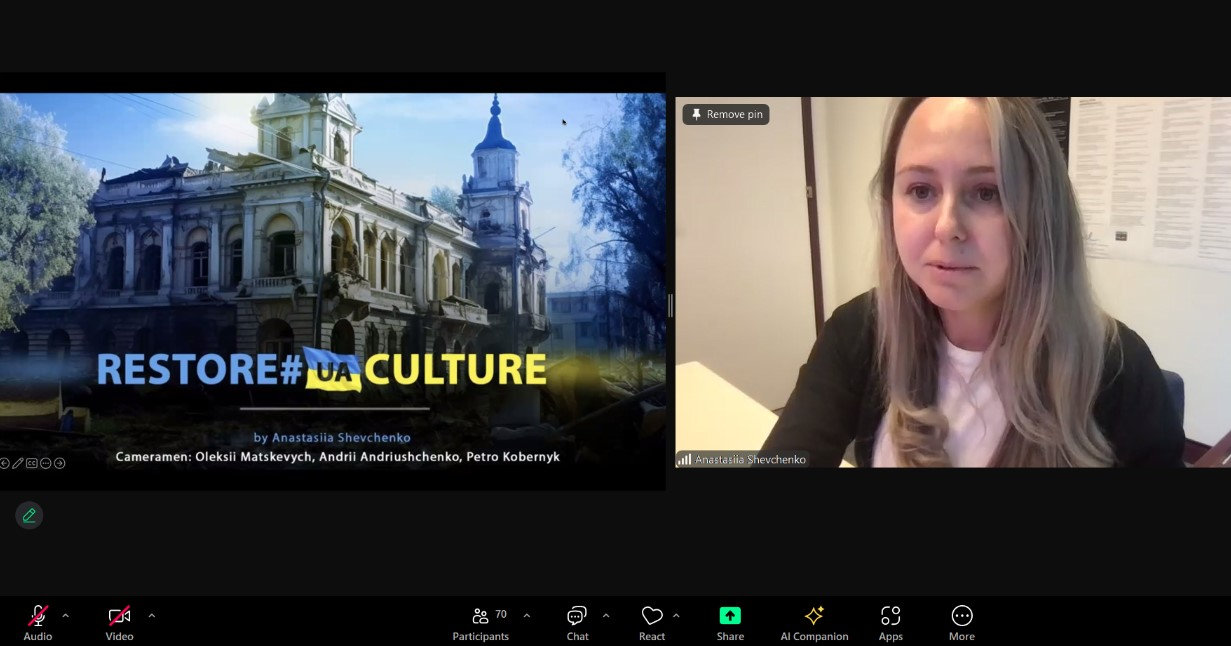Screen dimensions: 1231x646
Task: Click the divider between shared screen and video
Action: [x=670, y=305]
